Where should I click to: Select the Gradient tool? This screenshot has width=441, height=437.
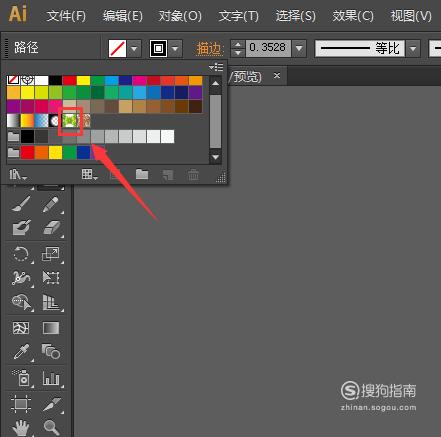coord(51,328)
